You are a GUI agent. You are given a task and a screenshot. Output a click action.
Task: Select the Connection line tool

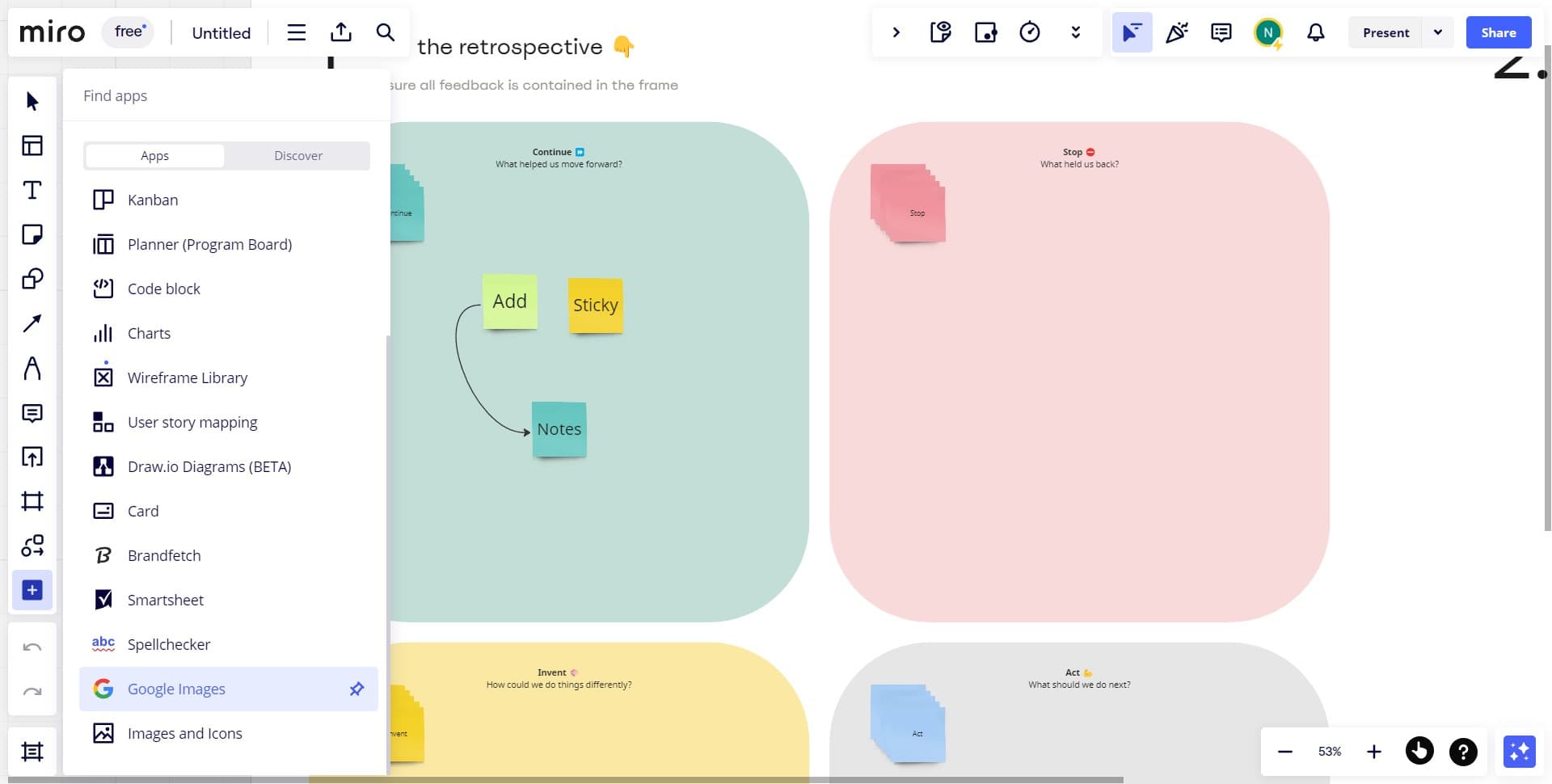click(32, 323)
